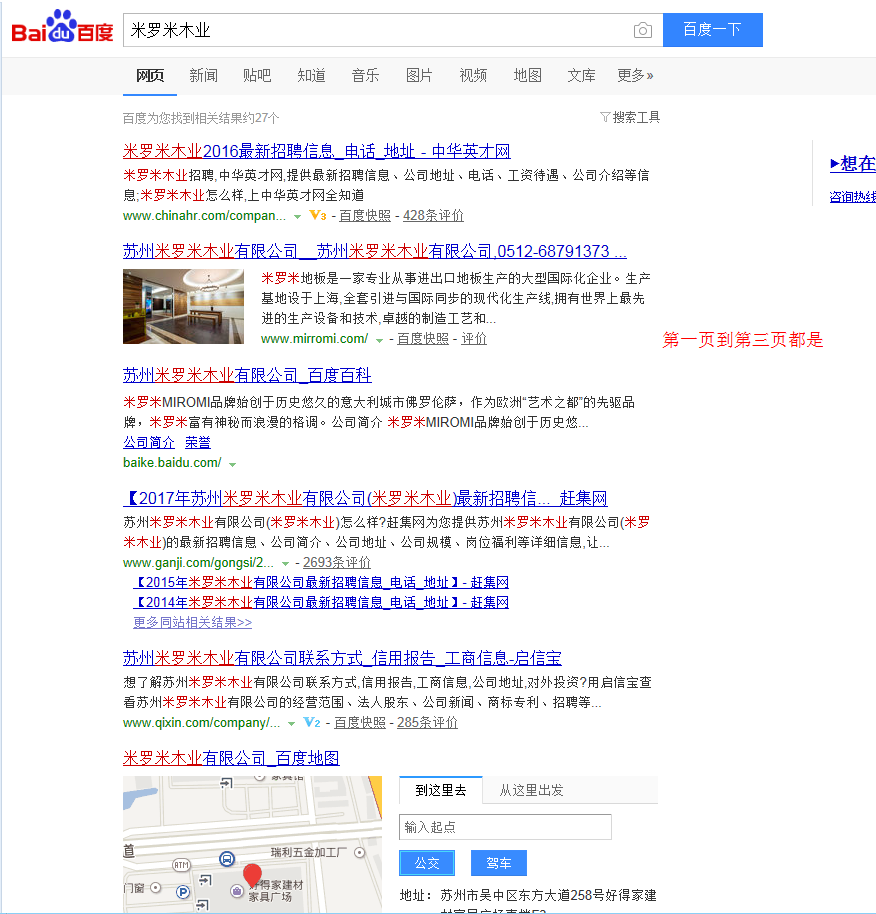
Task: Click the red pin marker on the map
Action: (x=253, y=875)
